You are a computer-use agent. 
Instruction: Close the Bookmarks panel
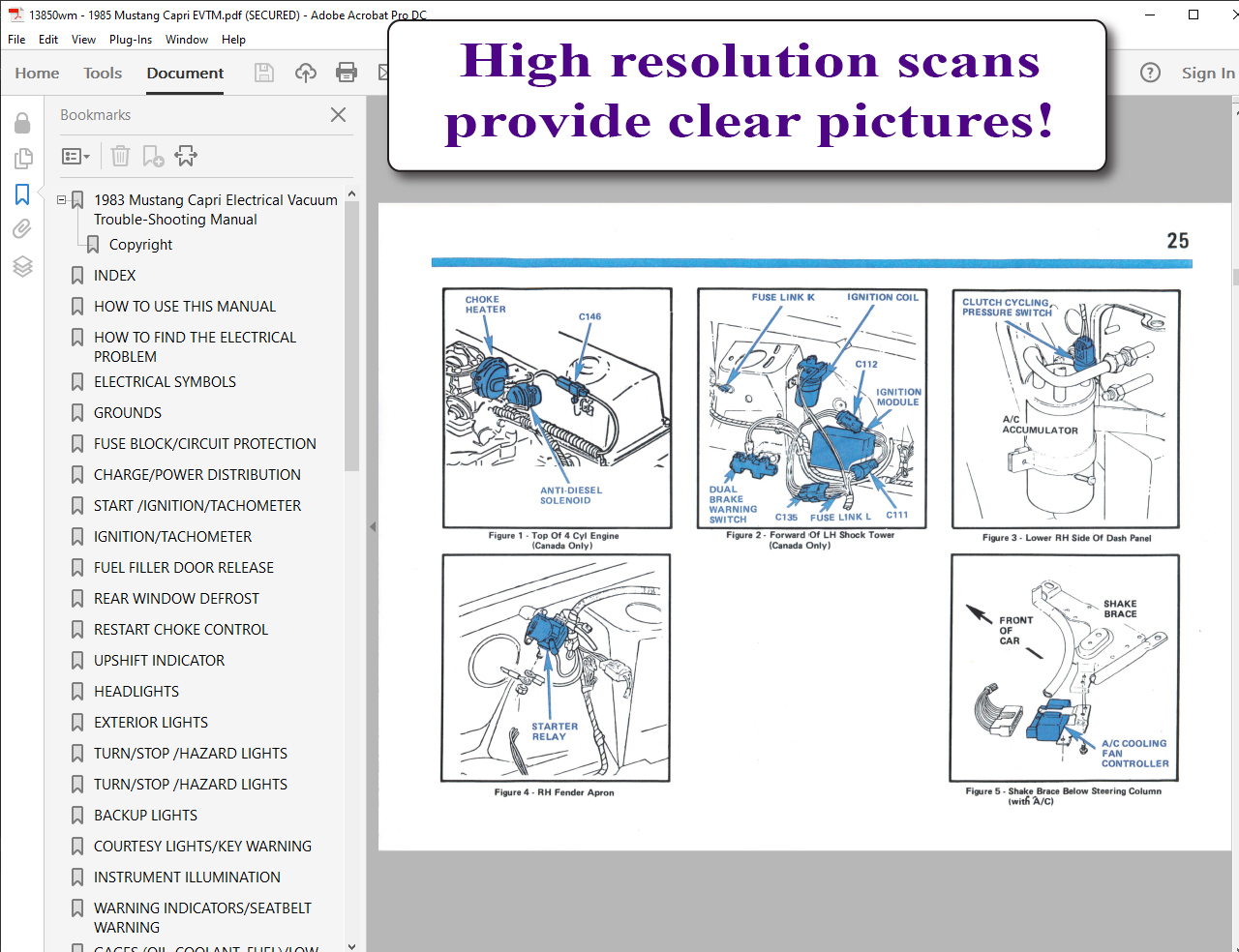[x=338, y=115]
